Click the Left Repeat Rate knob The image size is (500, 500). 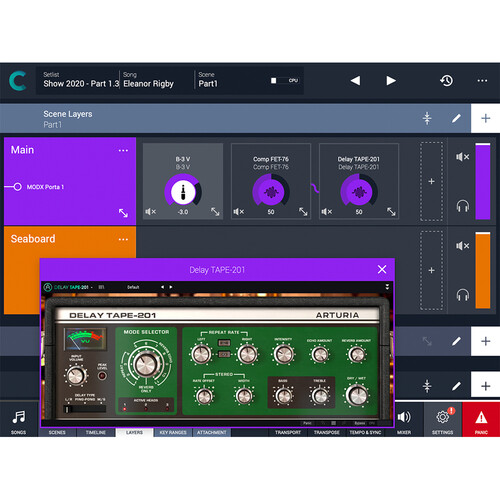click(201, 354)
